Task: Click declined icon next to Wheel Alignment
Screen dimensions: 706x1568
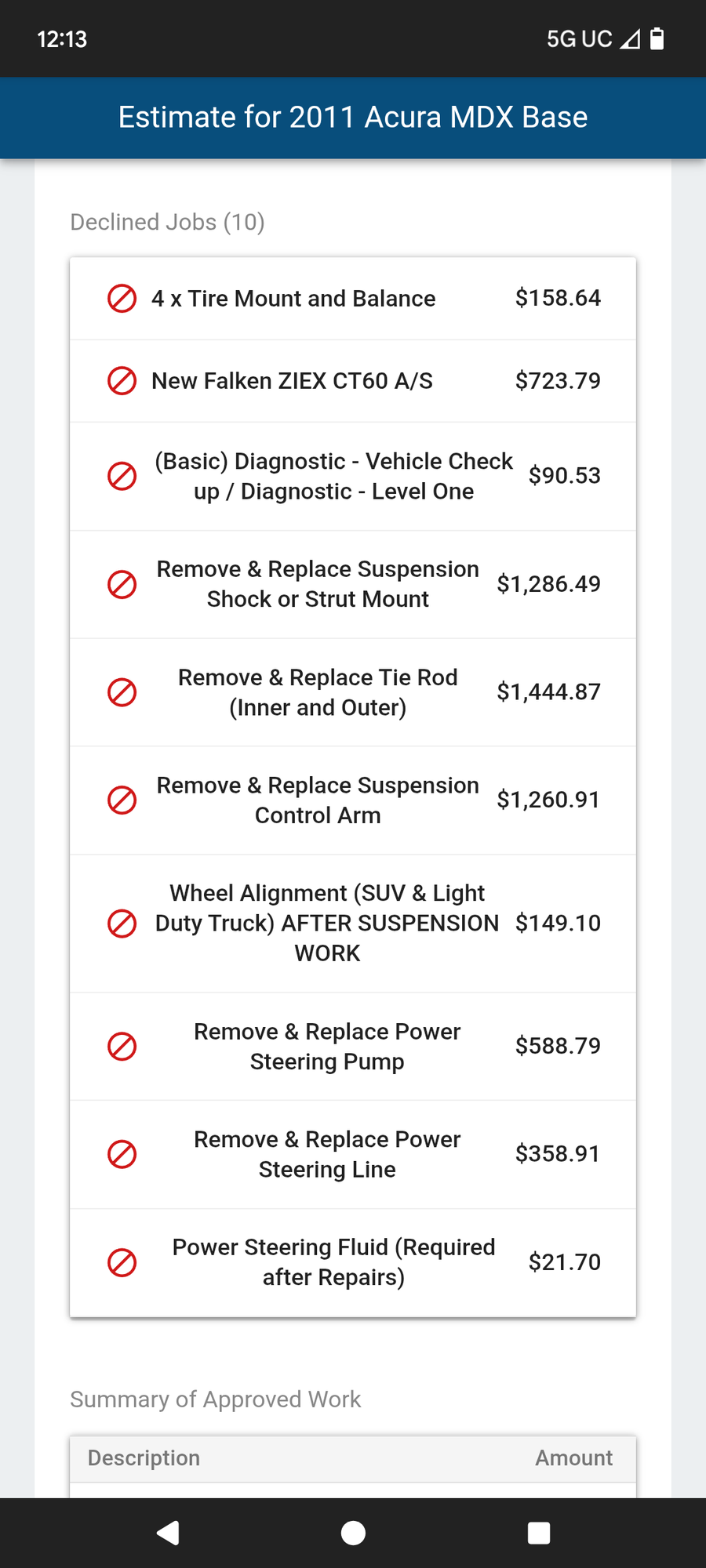Action: point(122,924)
